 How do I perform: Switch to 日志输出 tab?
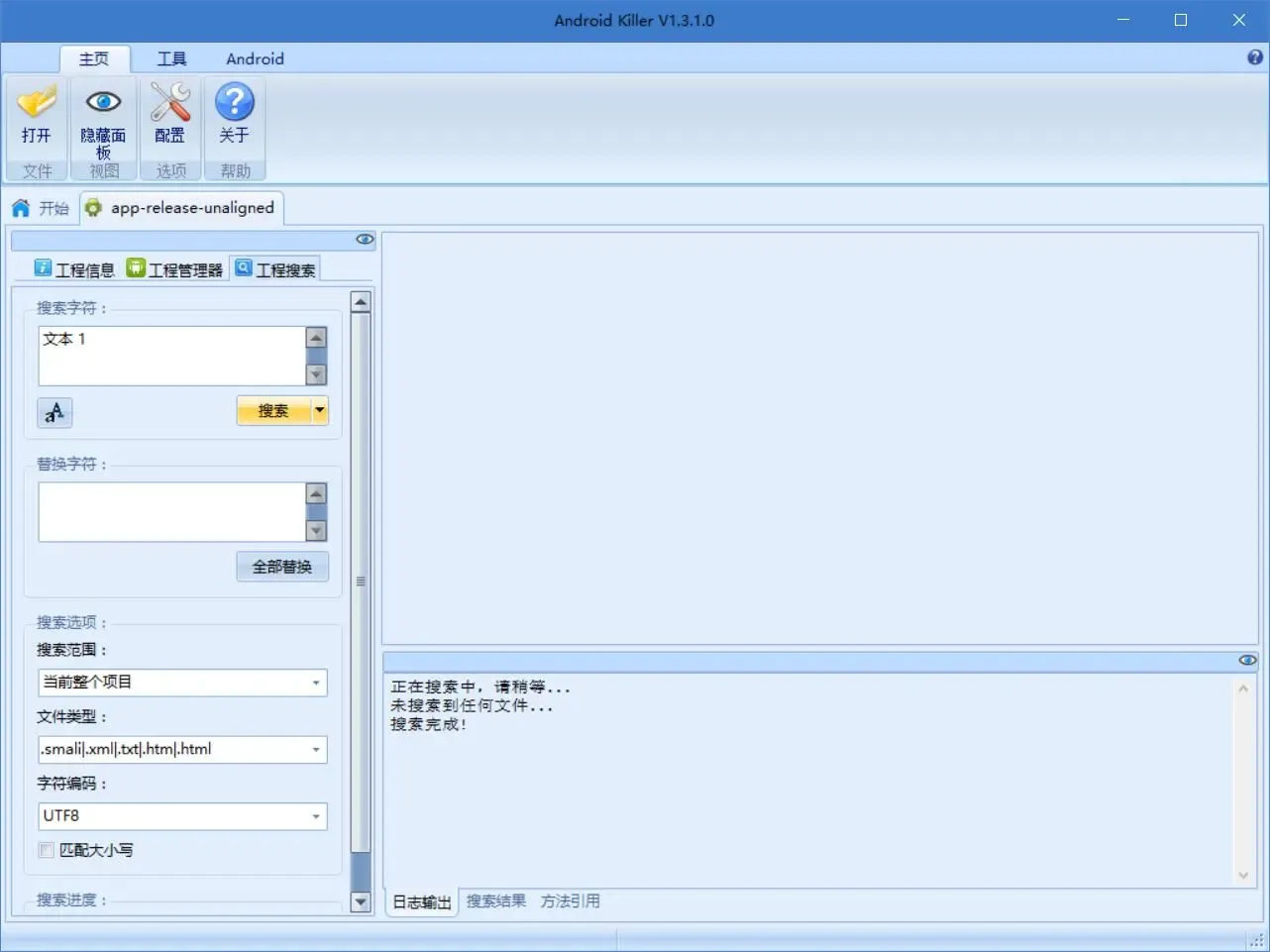[x=422, y=901]
